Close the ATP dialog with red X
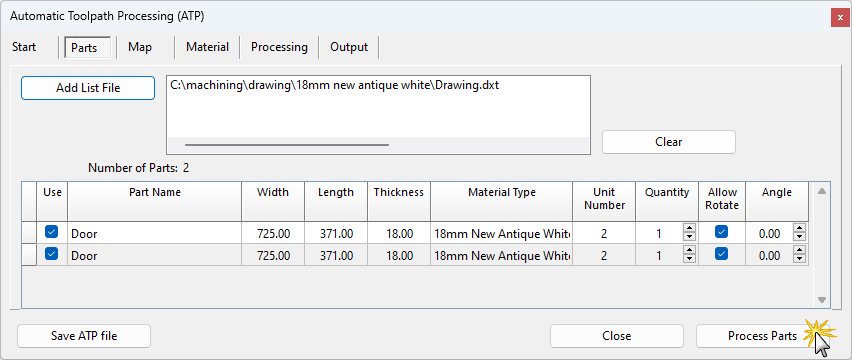The image size is (852, 360). tap(840, 17)
